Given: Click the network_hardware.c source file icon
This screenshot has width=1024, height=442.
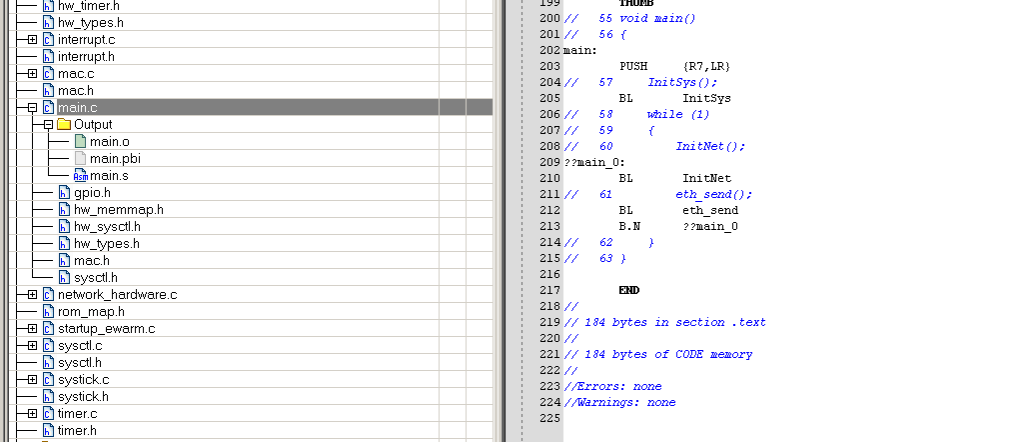Looking at the screenshot, I should [48, 295].
